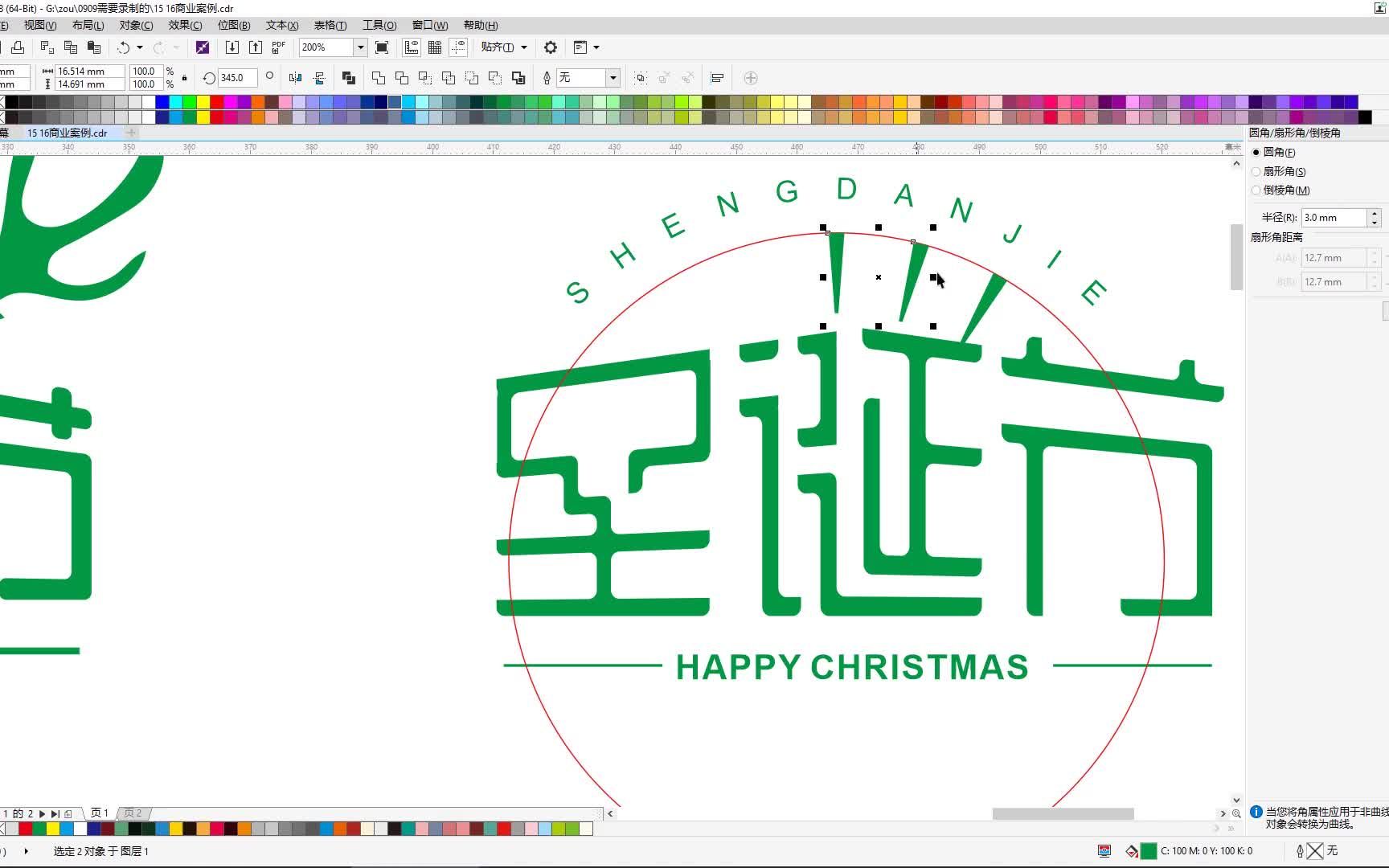Click the align and distribute icon
The image size is (1389, 868).
point(717,78)
